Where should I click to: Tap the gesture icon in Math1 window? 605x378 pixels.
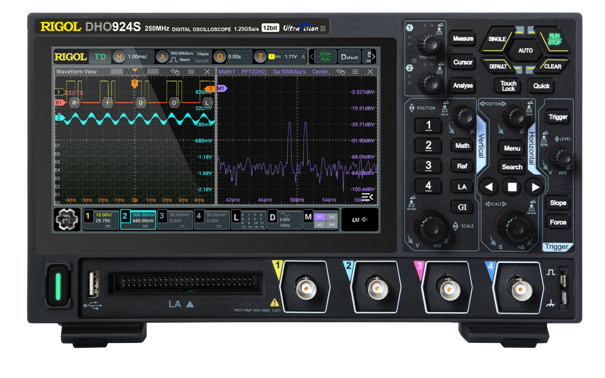340,72
